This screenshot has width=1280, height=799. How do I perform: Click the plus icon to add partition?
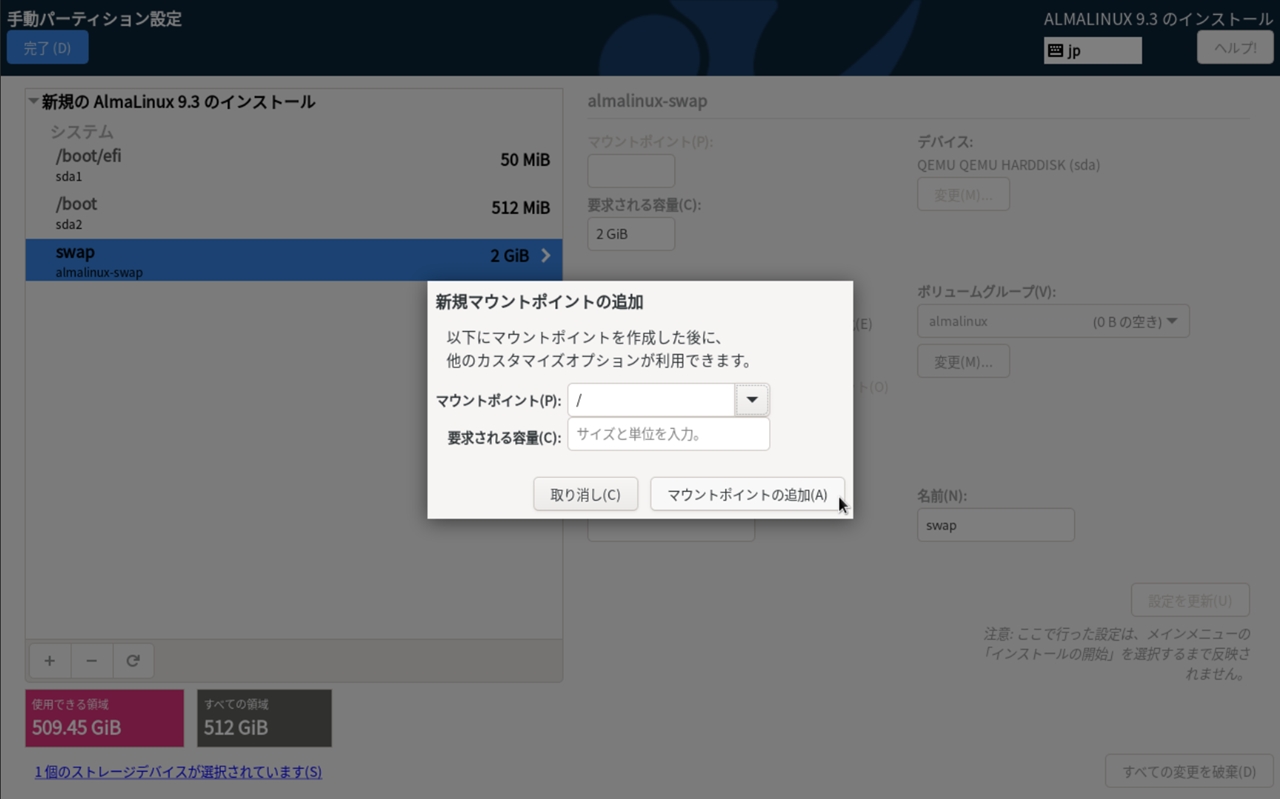click(x=49, y=661)
